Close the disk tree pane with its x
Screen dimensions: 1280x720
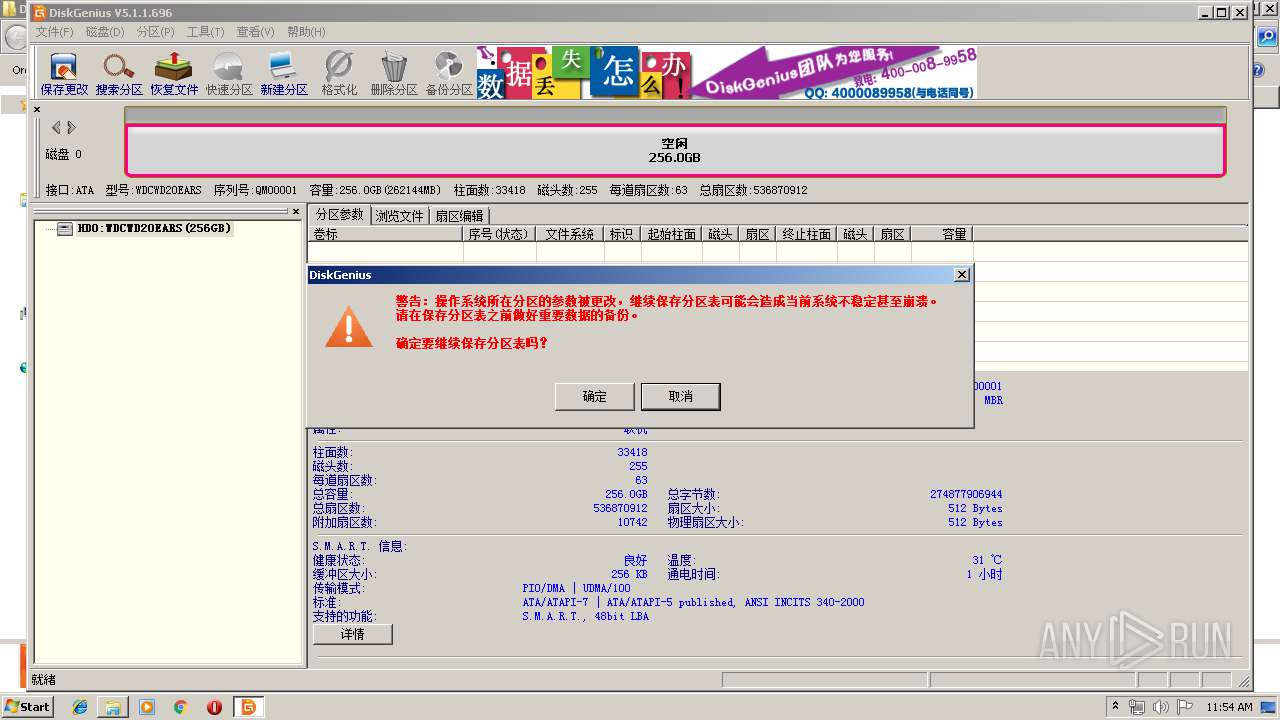pos(296,211)
